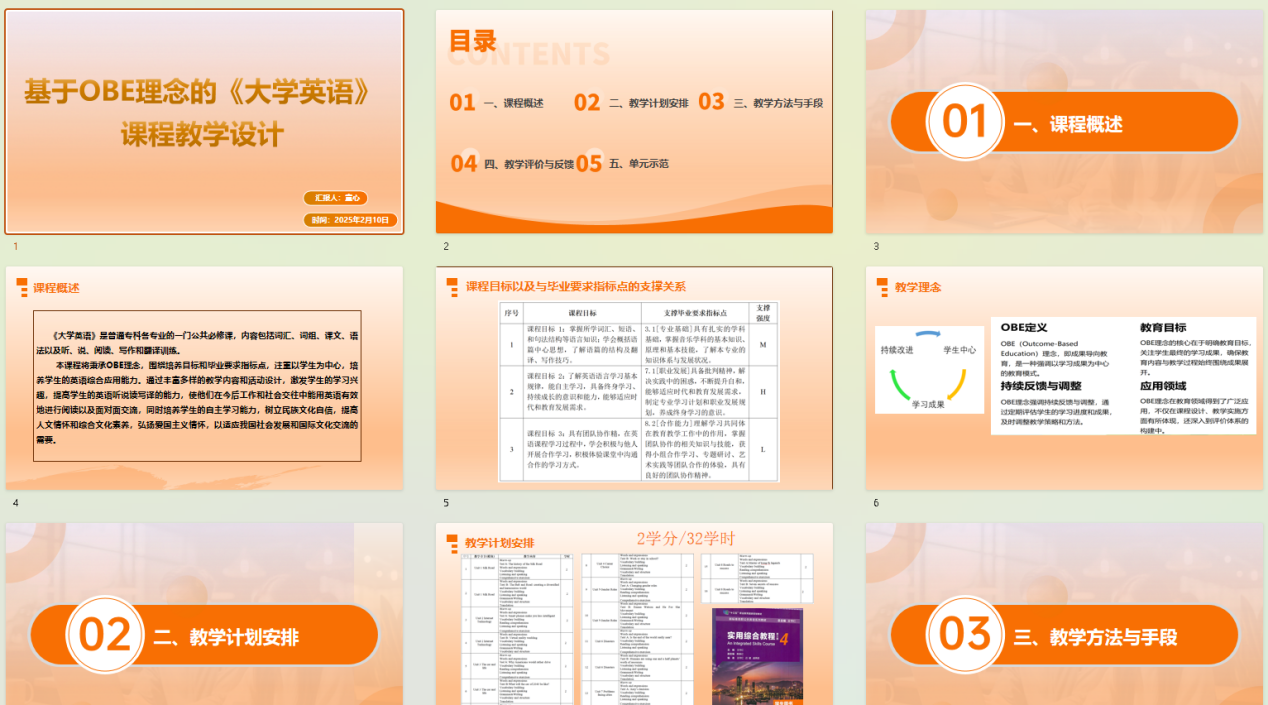The width and height of the screenshot is (1268, 705).
Task: Click the 支撑强度 column header on slide 5
Action: coord(763,312)
